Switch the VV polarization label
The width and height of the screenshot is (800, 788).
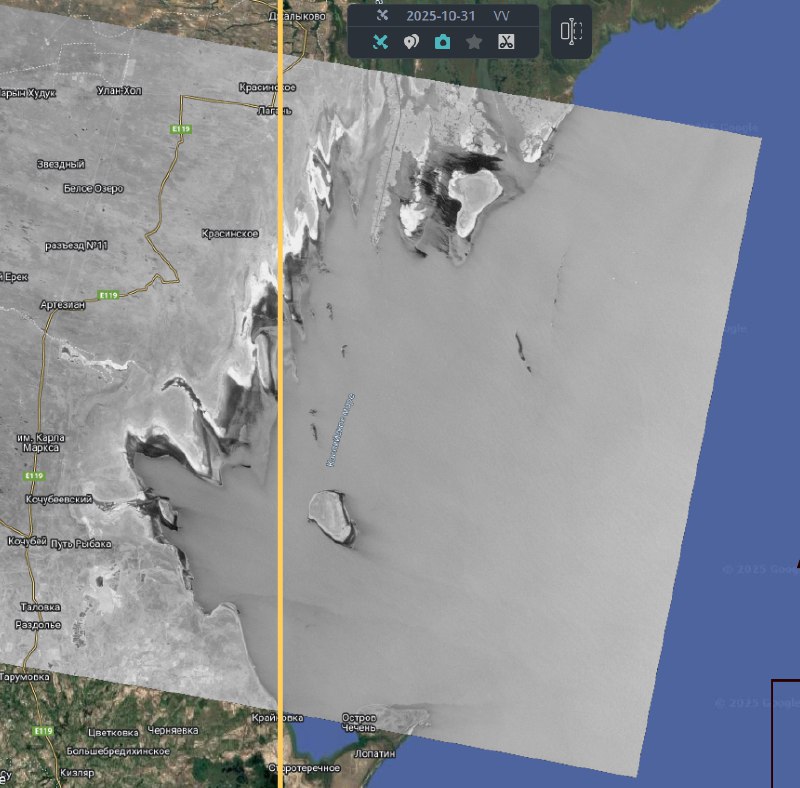(501, 16)
